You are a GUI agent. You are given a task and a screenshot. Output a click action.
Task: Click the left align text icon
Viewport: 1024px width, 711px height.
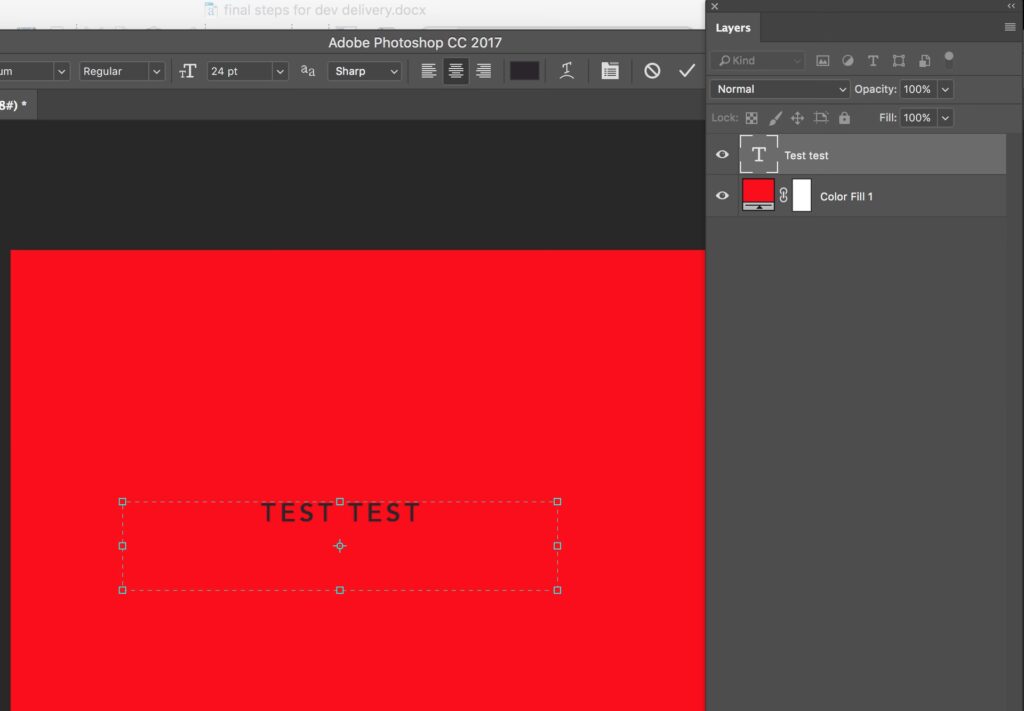click(429, 71)
